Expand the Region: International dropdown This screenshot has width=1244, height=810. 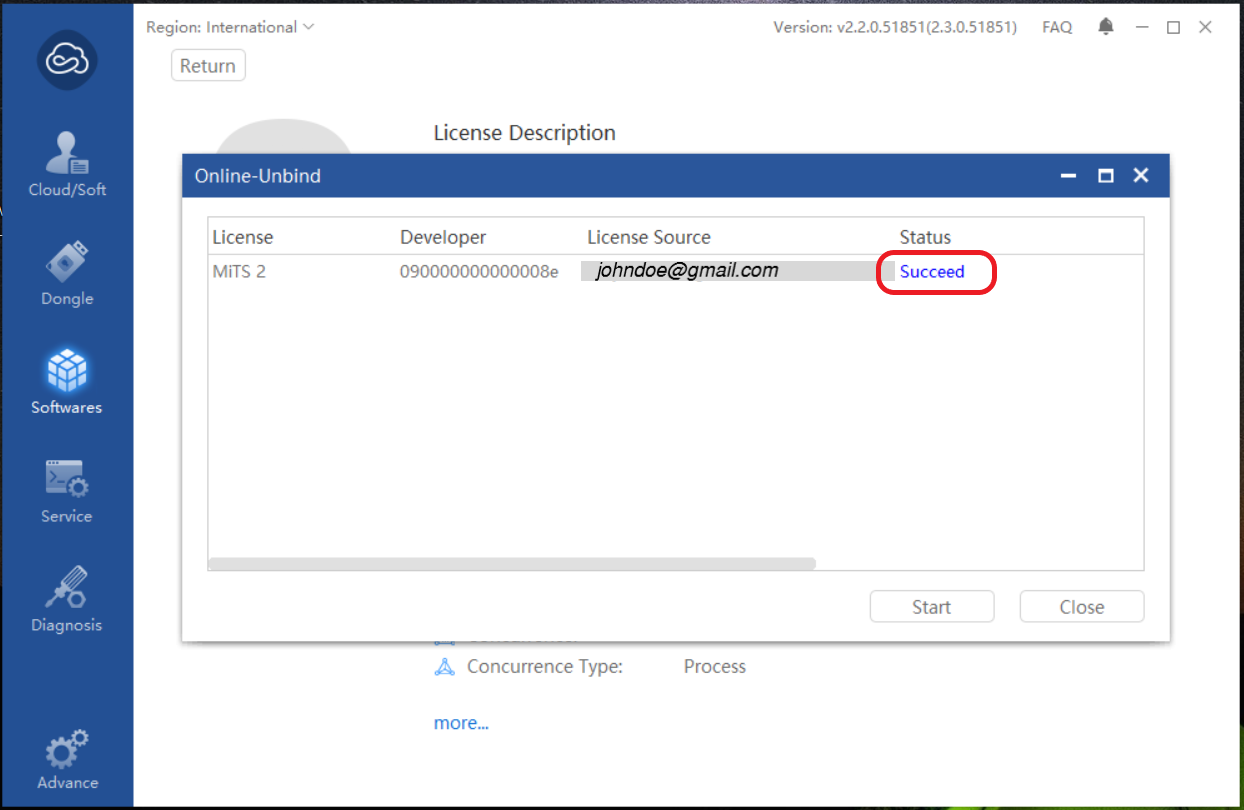pyautogui.click(x=230, y=27)
